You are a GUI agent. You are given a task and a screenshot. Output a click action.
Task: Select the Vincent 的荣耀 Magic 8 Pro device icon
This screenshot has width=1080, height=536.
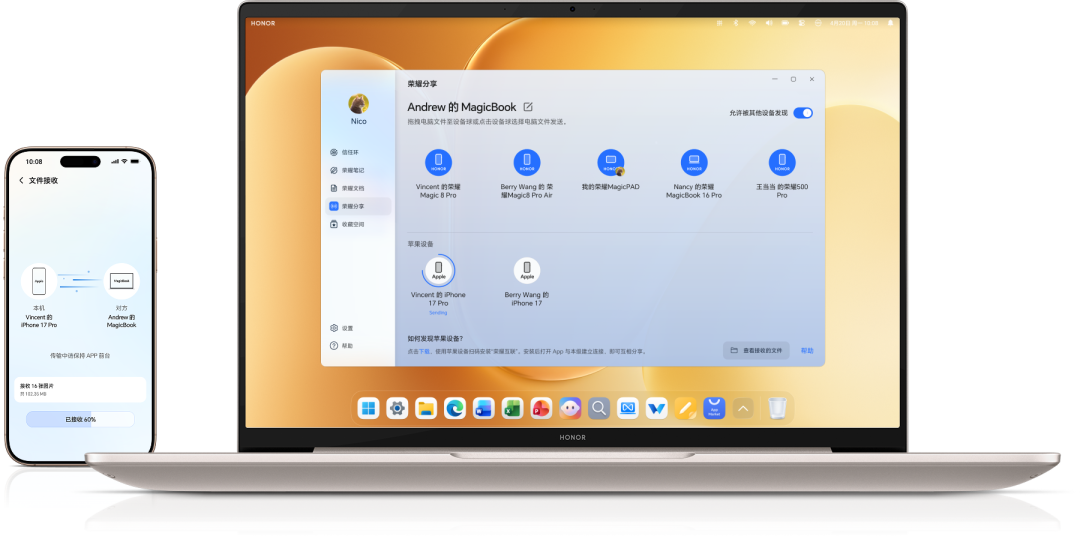(438, 163)
